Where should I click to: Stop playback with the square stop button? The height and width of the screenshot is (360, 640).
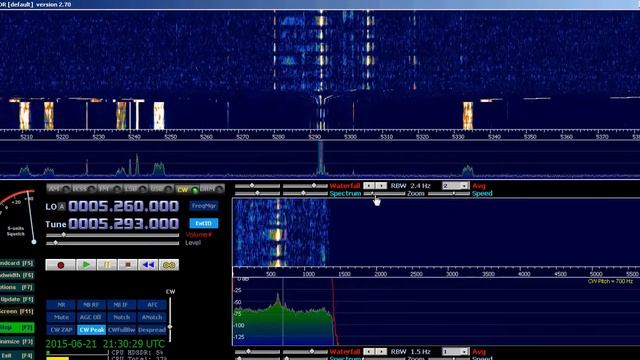128,265
